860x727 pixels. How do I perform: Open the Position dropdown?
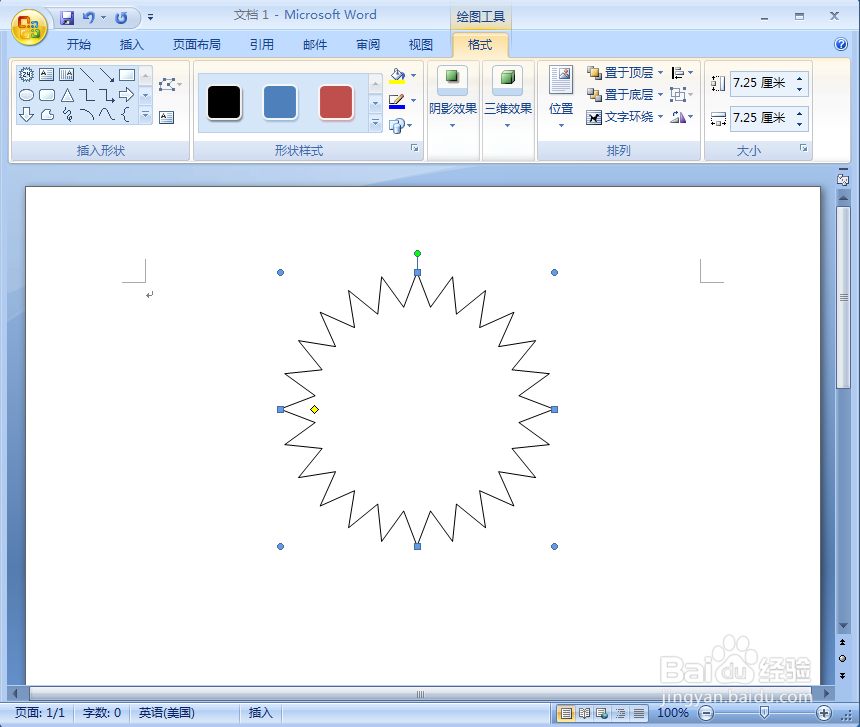(561, 97)
